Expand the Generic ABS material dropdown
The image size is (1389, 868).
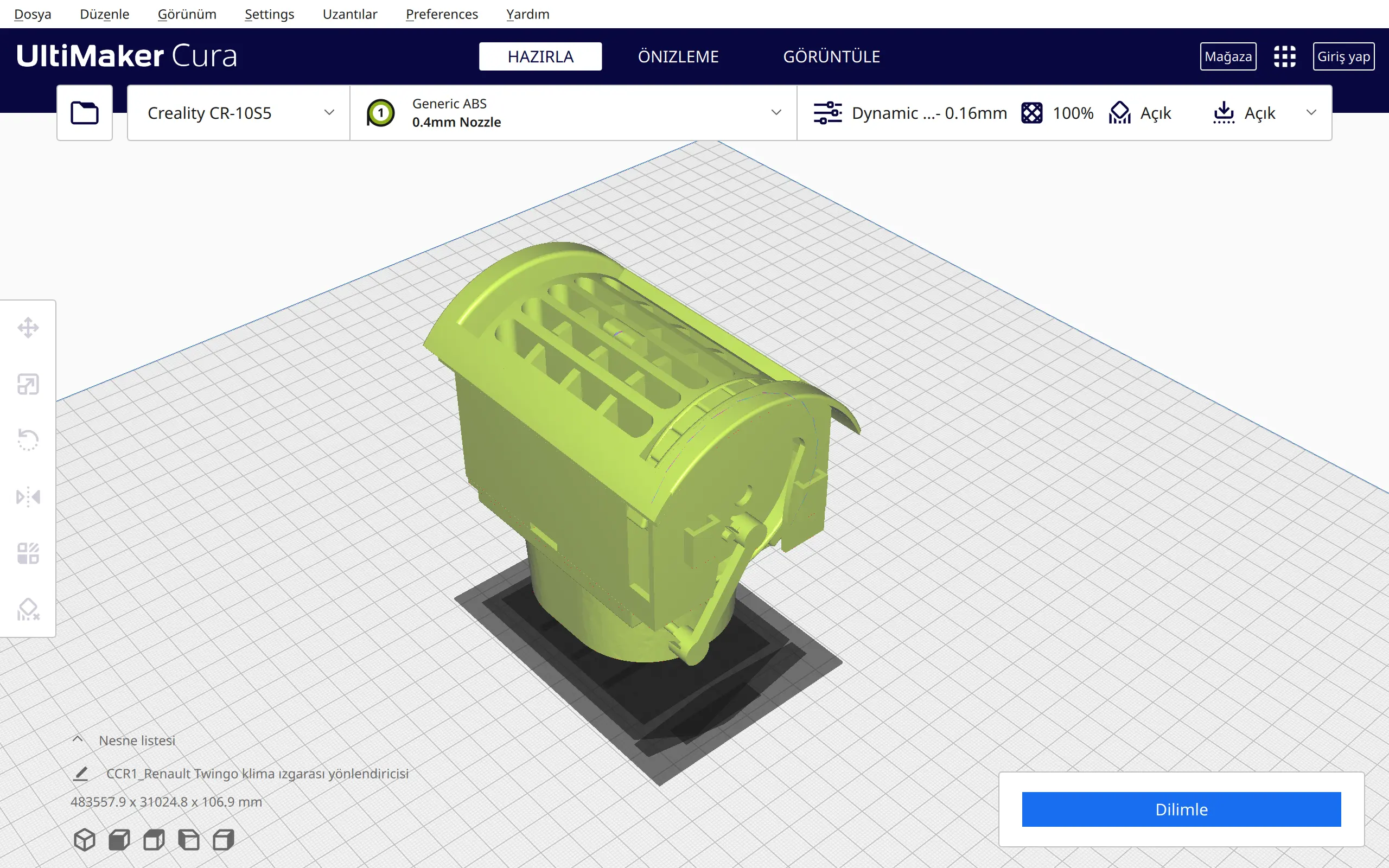pyautogui.click(x=573, y=112)
